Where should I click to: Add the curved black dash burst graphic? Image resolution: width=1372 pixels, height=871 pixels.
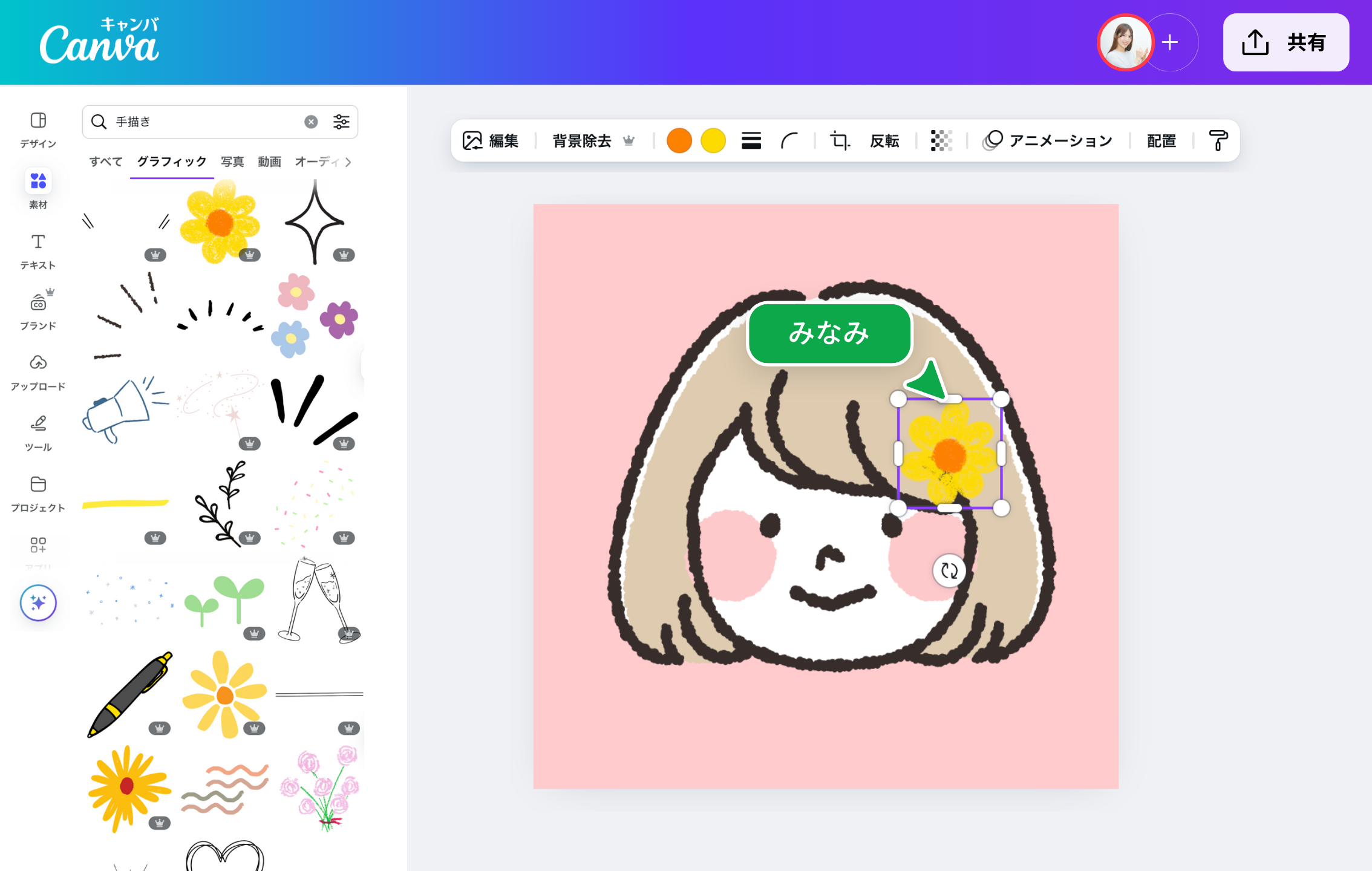[220, 316]
